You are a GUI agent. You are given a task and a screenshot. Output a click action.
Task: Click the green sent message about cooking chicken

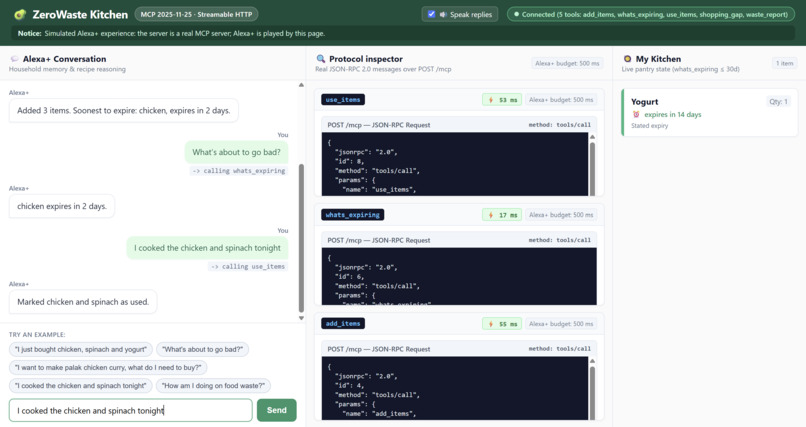pos(208,248)
